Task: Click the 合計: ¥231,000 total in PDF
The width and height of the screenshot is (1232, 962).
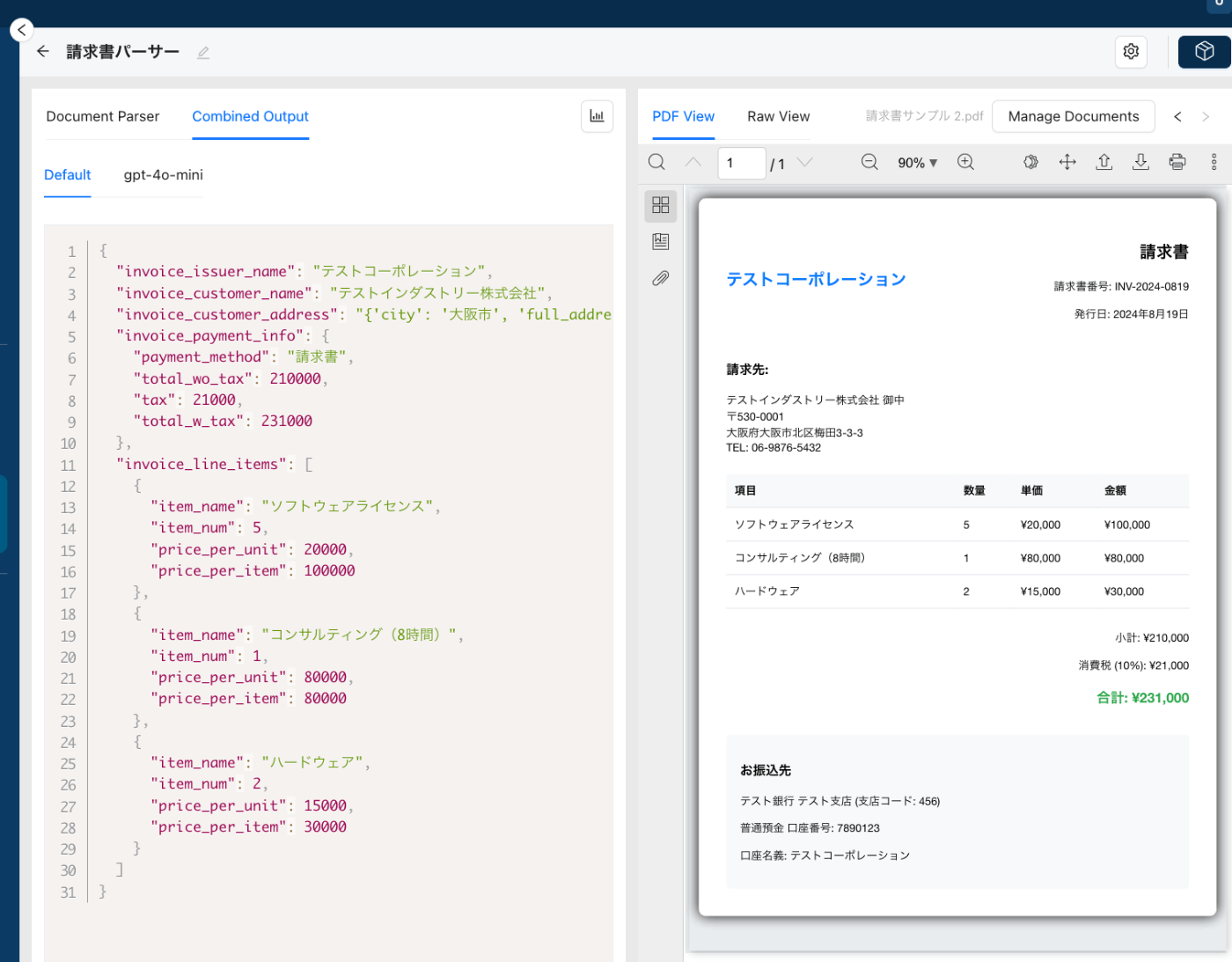Action: click(1142, 698)
